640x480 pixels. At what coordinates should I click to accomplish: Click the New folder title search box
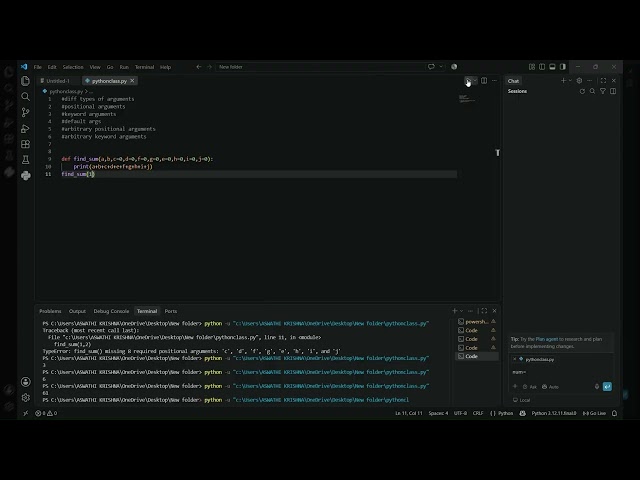[320, 67]
